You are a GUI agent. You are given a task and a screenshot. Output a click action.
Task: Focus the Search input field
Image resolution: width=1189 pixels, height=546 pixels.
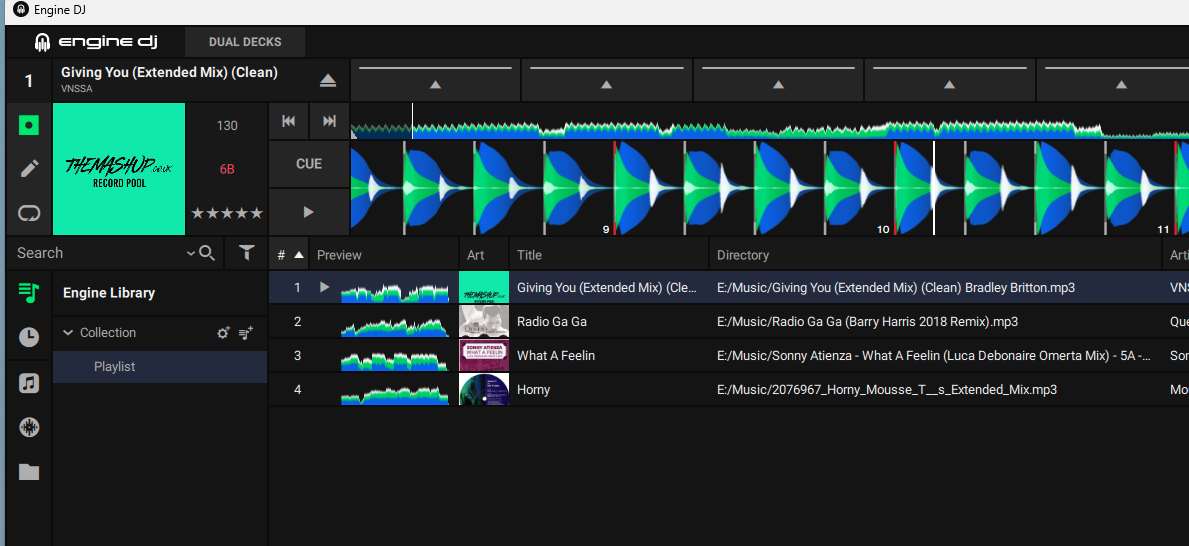click(99, 253)
